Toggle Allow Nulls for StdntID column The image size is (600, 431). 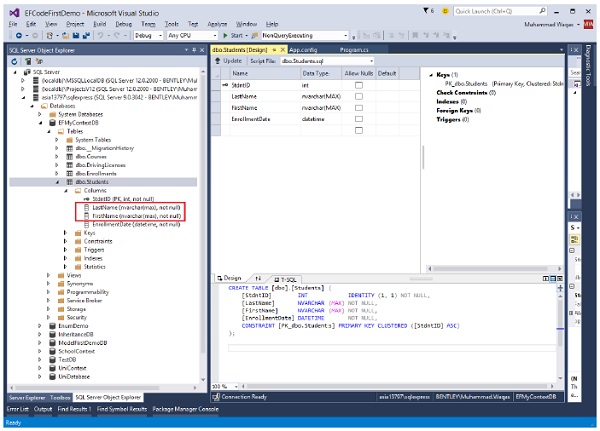(x=358, y=86)
